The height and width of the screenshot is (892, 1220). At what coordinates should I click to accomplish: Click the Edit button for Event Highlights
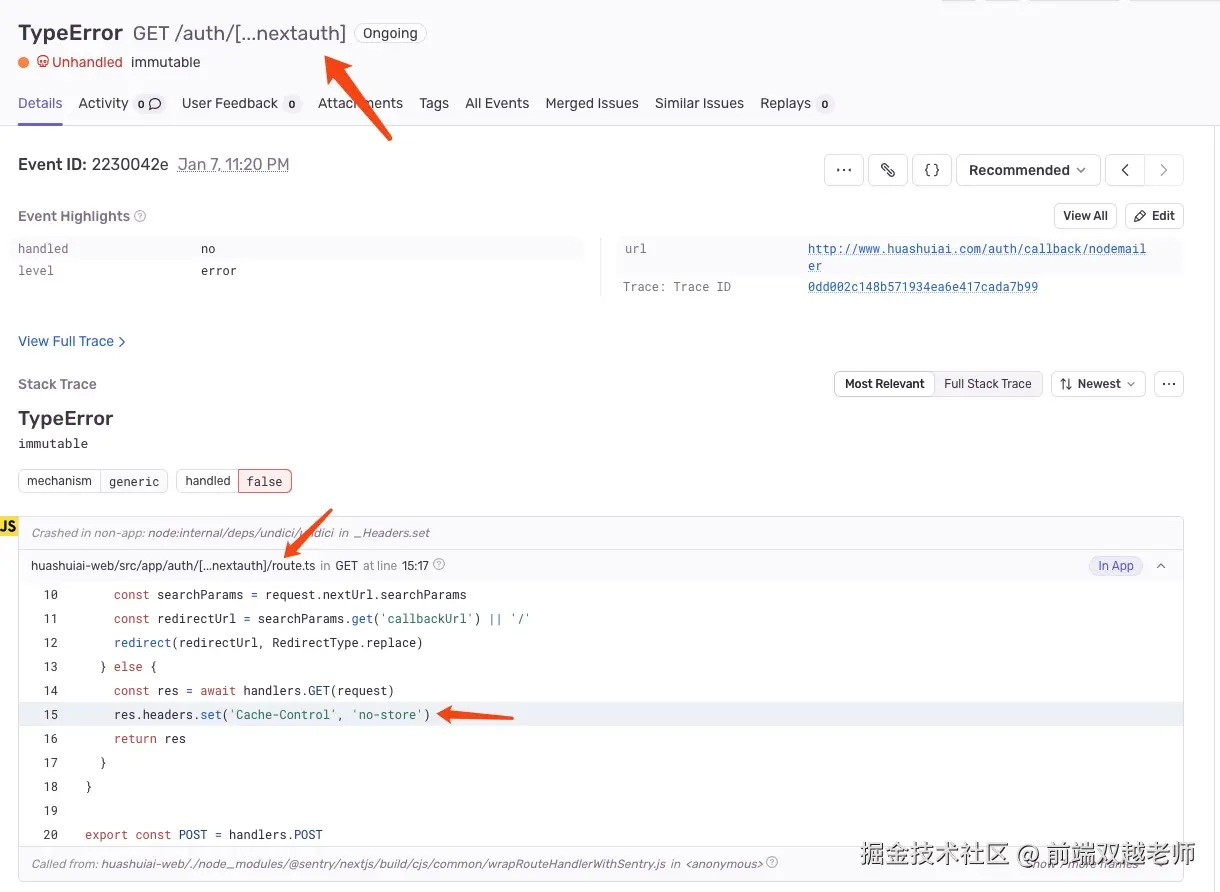pos(1154,216)
